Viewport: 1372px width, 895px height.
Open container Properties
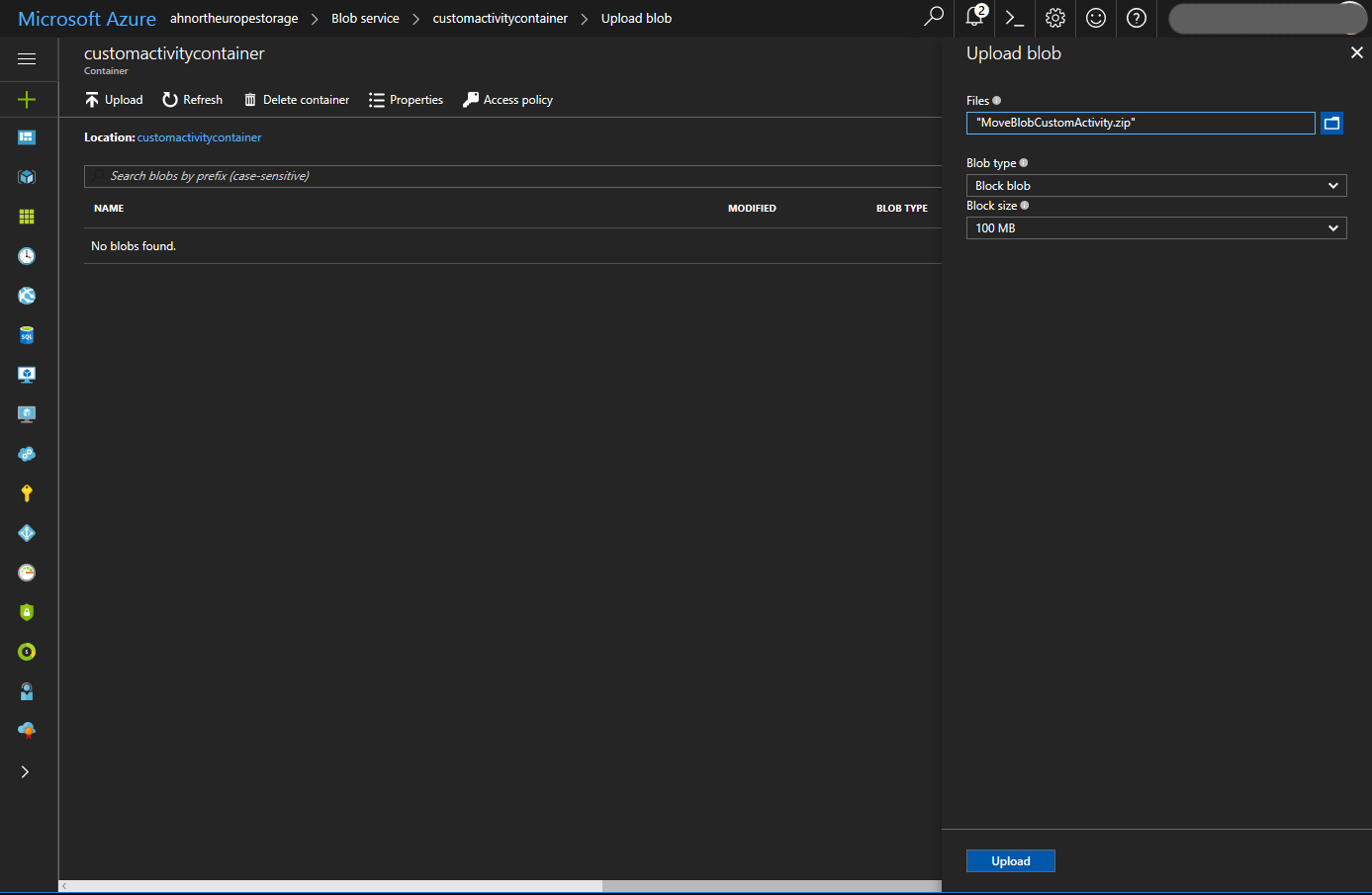point(407,100)
